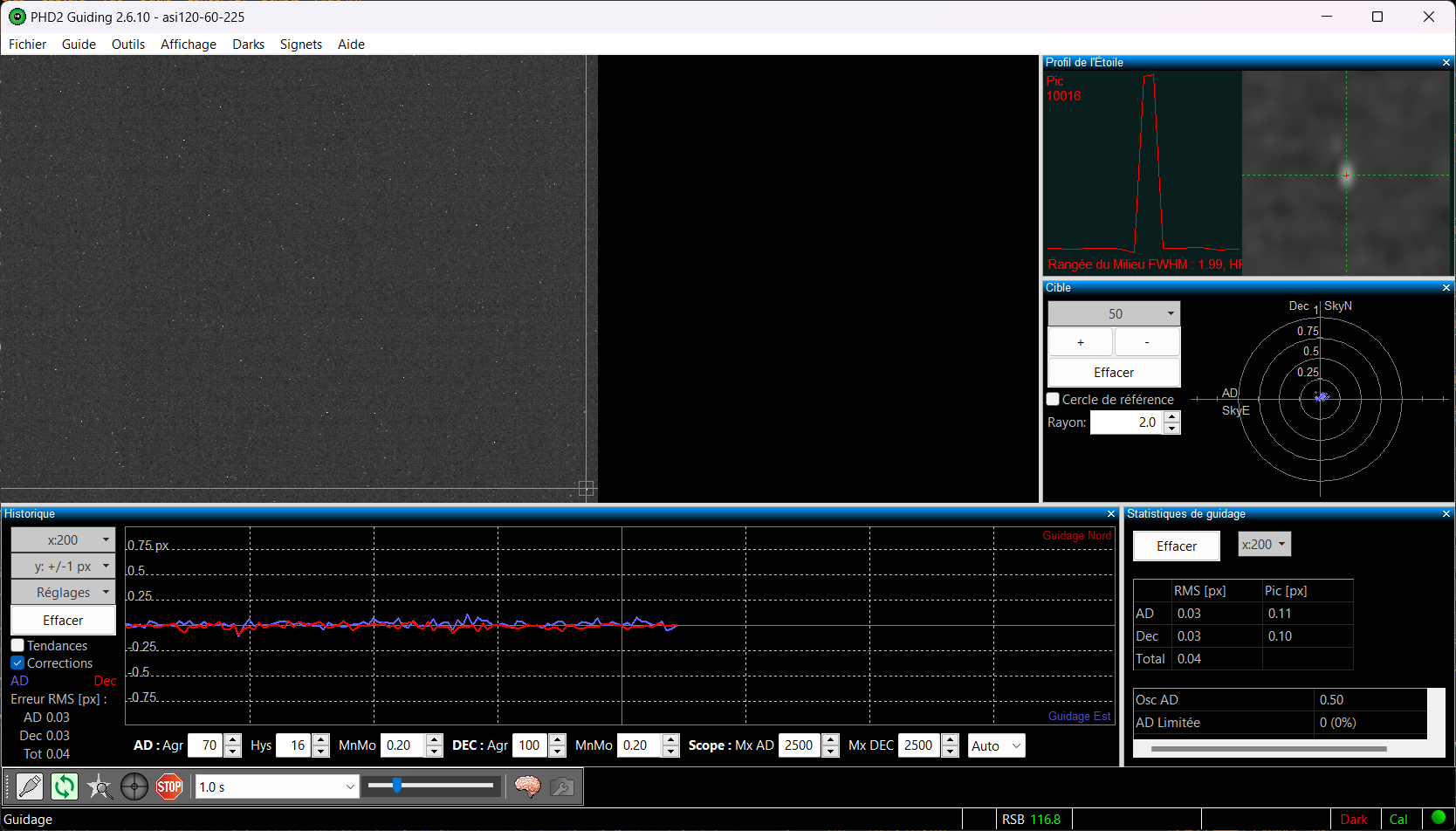The height and width of the screenshot is (831, 1456).
Task: Start looping exposures with the green arrows icon
Action: click(x=65, y=786)
